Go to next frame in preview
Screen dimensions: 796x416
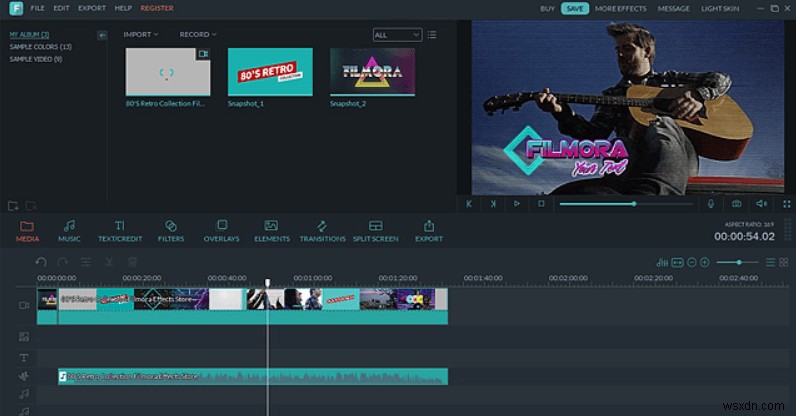point(493,204)
